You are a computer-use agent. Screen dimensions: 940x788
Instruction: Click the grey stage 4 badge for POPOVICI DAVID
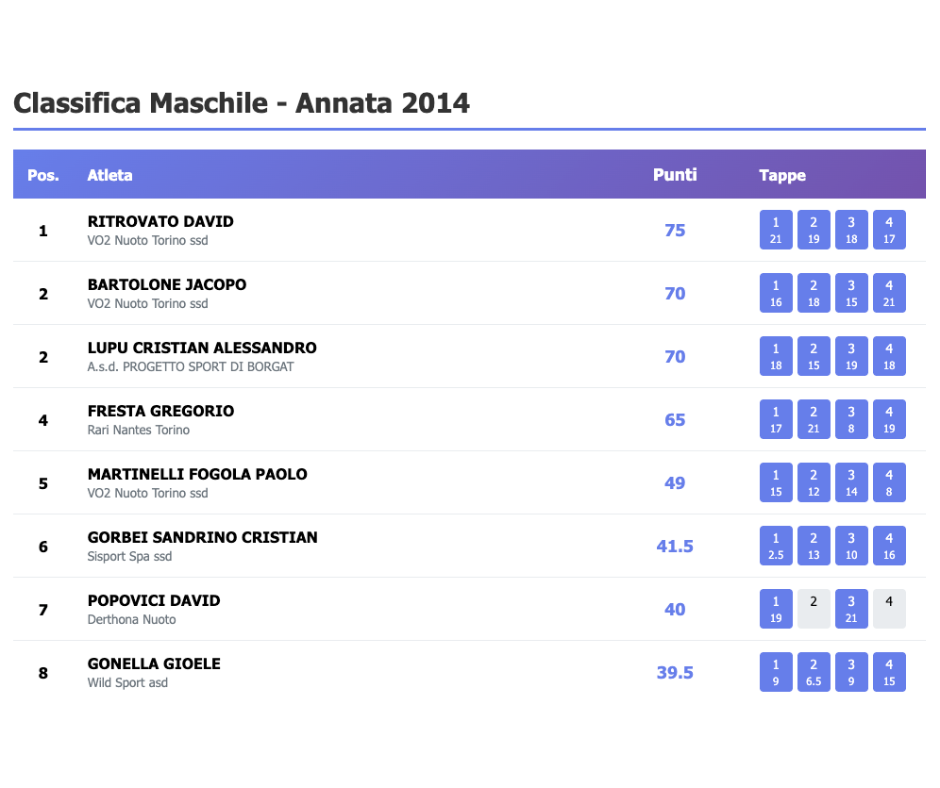point(889,608)
